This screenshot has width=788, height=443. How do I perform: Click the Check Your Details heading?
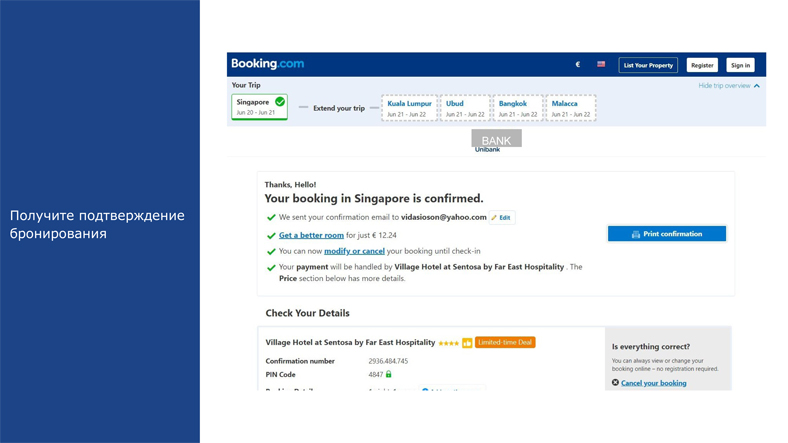(x=308, y=313)
